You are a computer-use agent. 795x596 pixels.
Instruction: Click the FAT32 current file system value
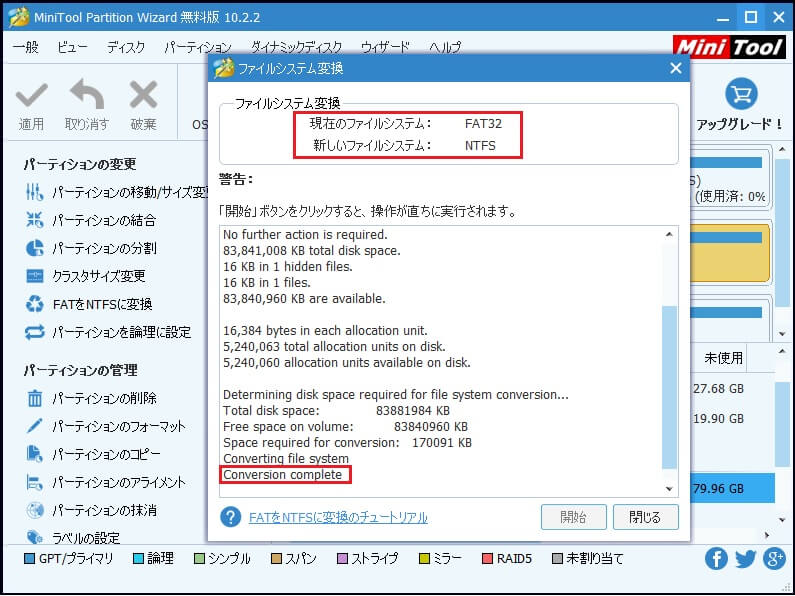click(483, 124)
